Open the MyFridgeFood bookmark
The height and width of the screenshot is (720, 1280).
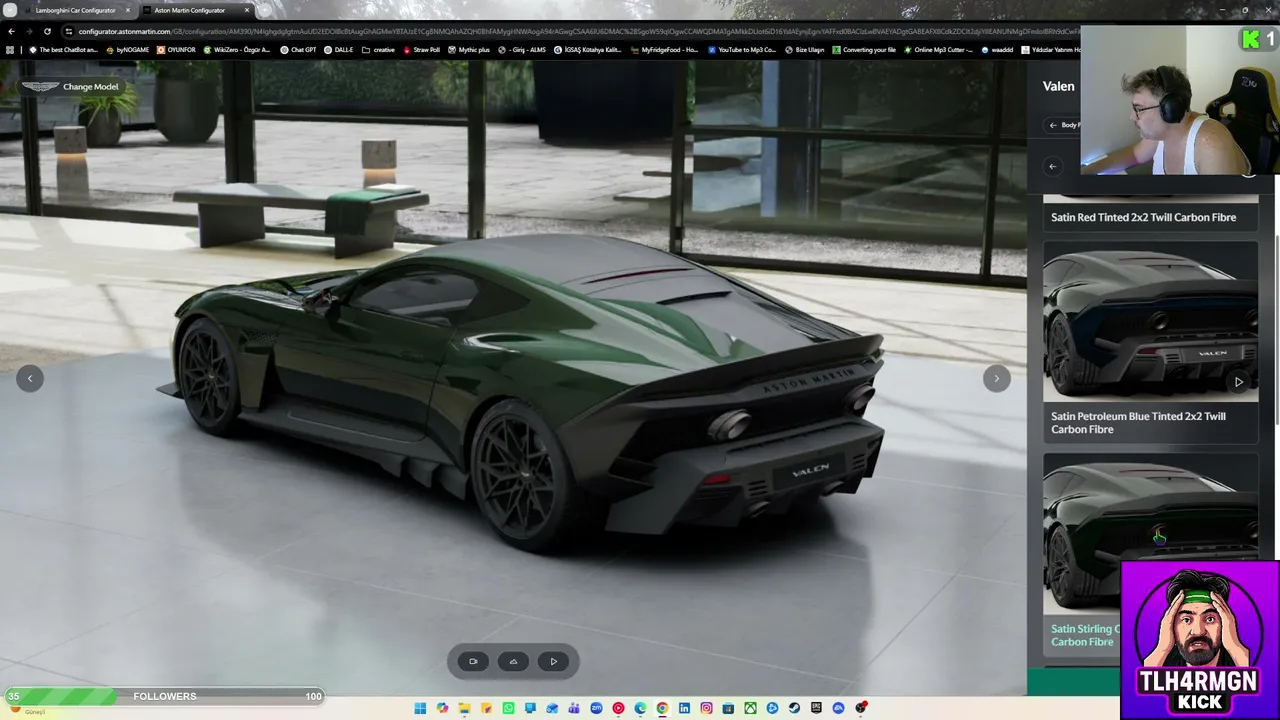click(x=664, y=50)
